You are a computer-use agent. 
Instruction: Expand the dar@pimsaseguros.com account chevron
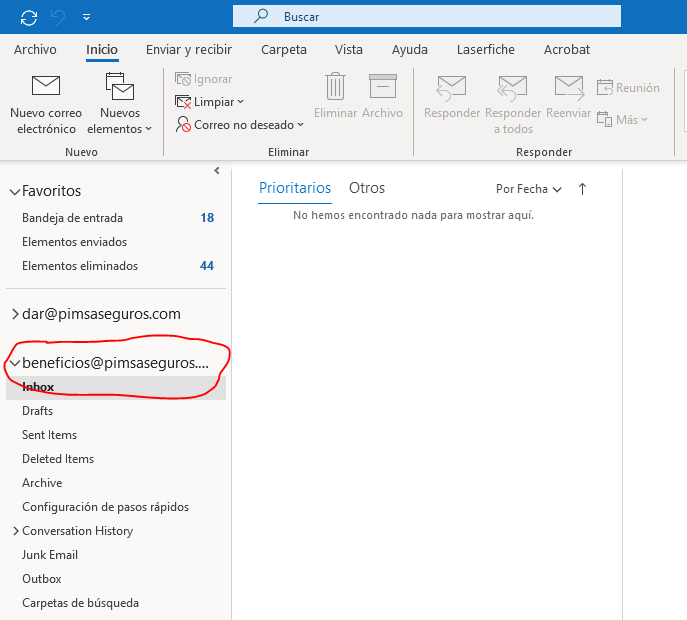[15, 314]
